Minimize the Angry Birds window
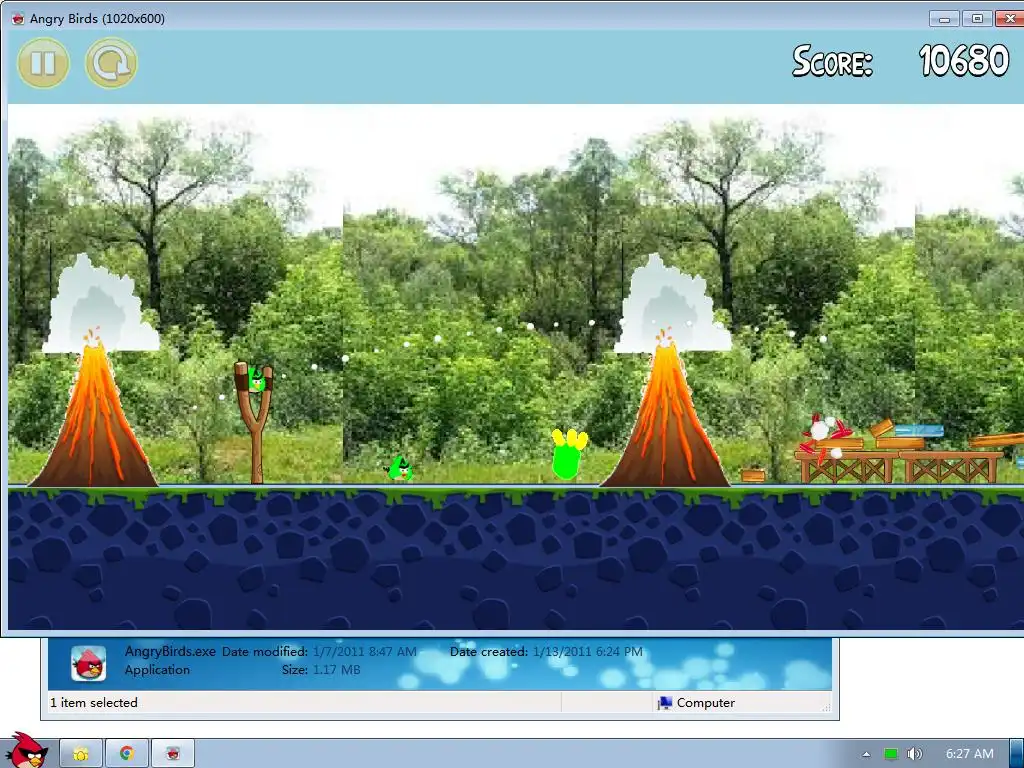The height and width of the screenshot is (768, 1024). 944,18
